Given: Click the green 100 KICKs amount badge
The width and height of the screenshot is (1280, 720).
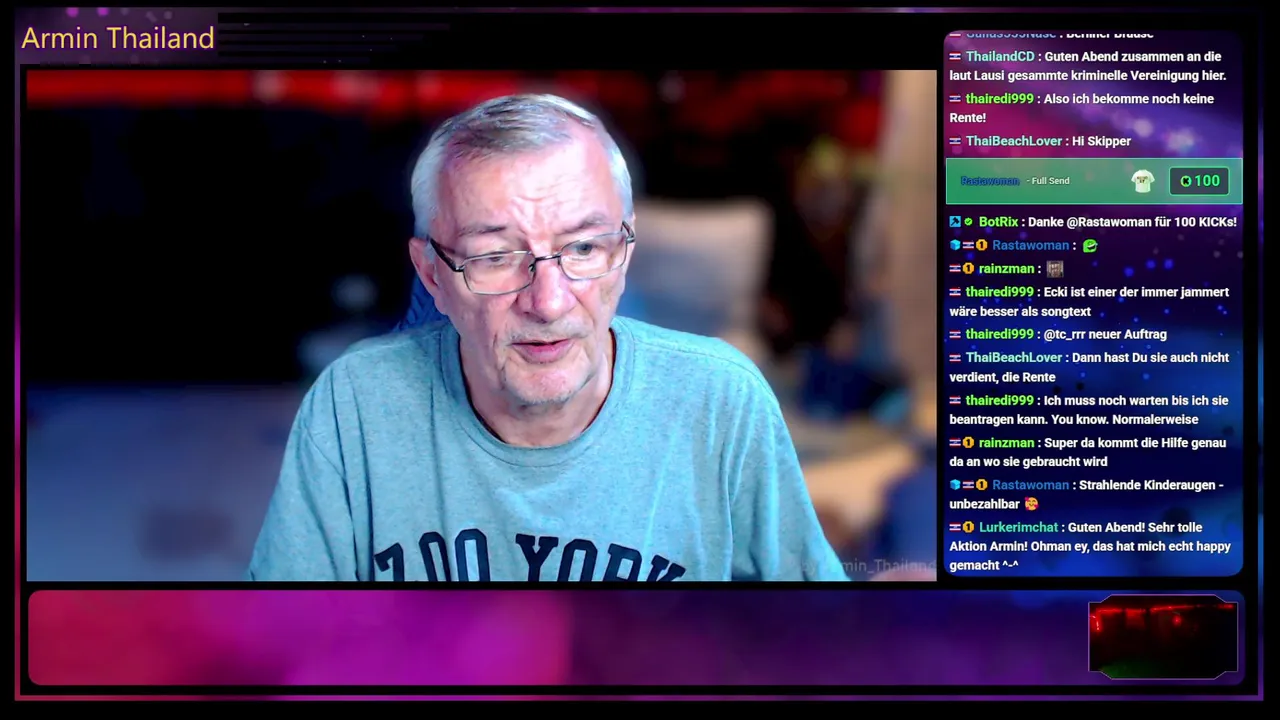Looking at the screenshot, I should (1199, 181).
